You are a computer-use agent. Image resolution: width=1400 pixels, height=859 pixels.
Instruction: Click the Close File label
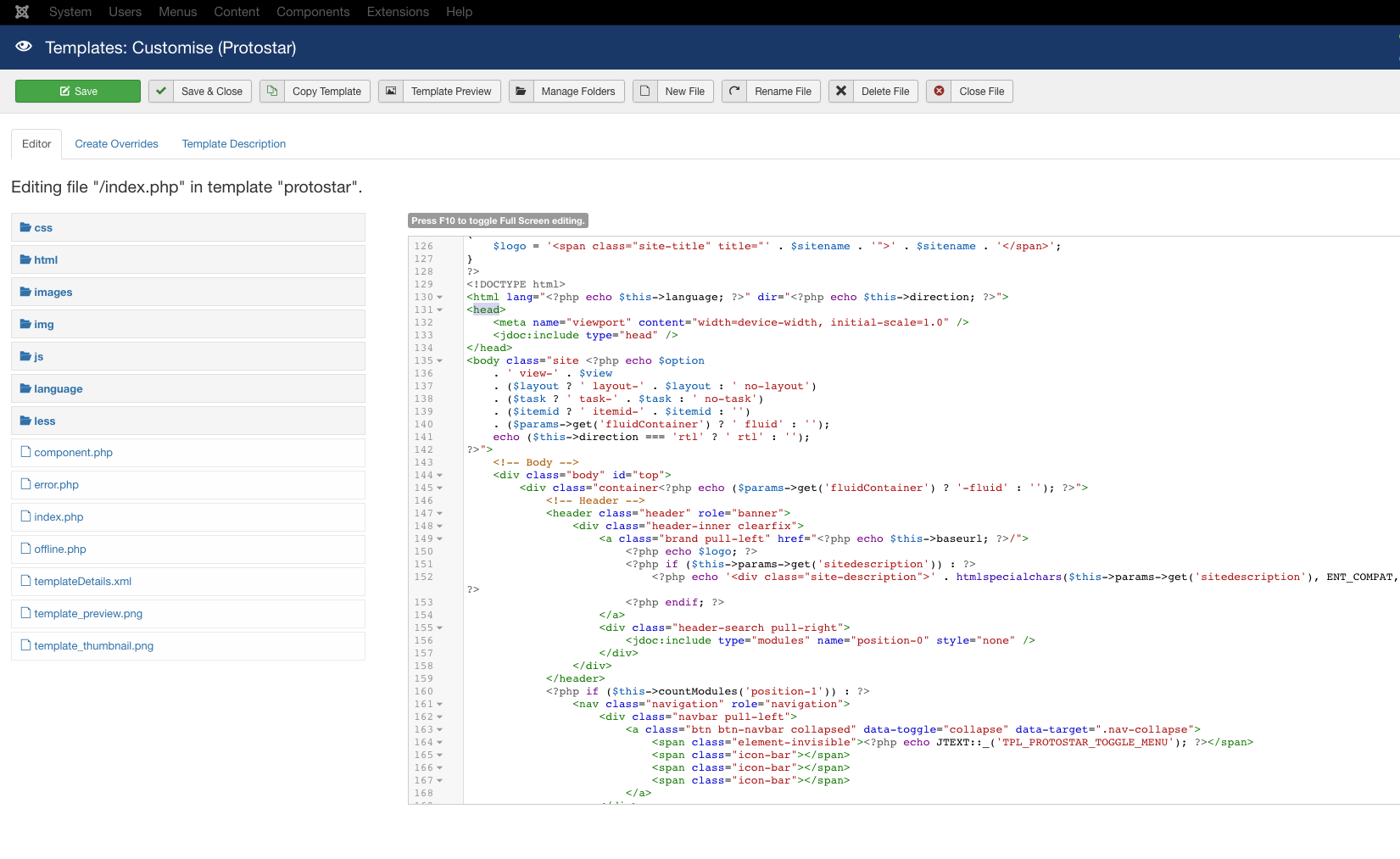(982, 92)
